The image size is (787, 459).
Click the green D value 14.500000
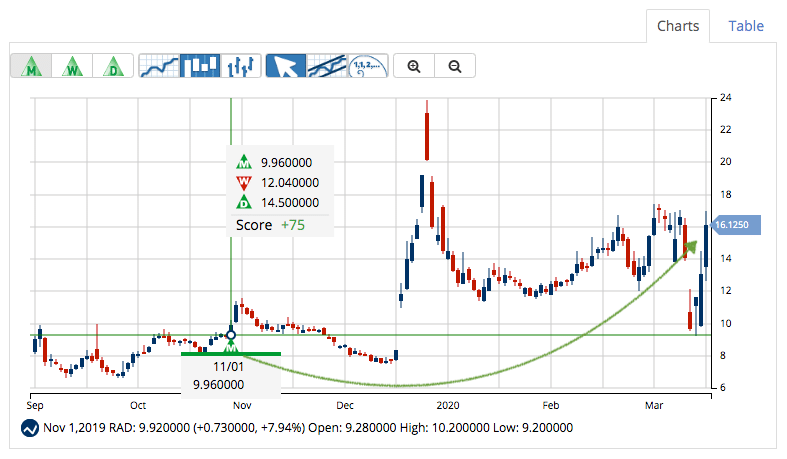point(290,203)
